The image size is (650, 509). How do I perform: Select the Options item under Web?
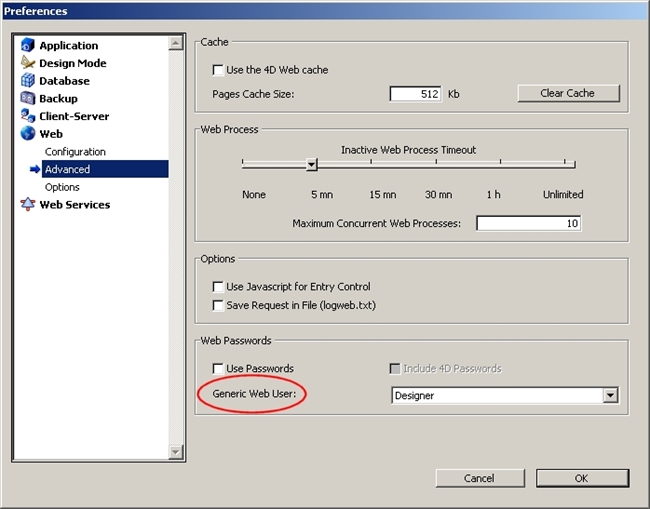(x=62, y=187)
